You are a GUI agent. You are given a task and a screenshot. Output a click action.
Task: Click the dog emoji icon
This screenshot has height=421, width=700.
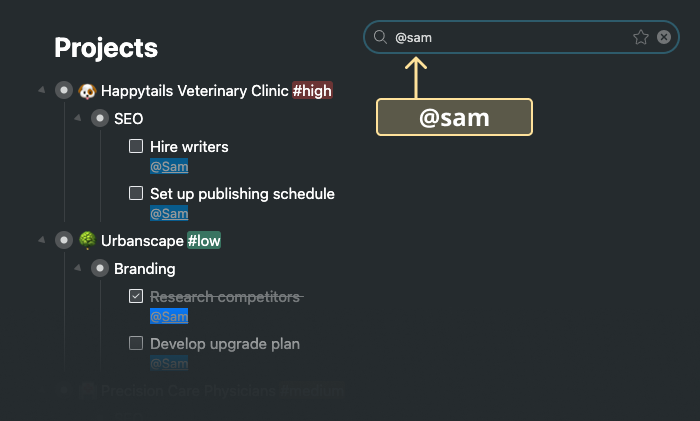88,91
